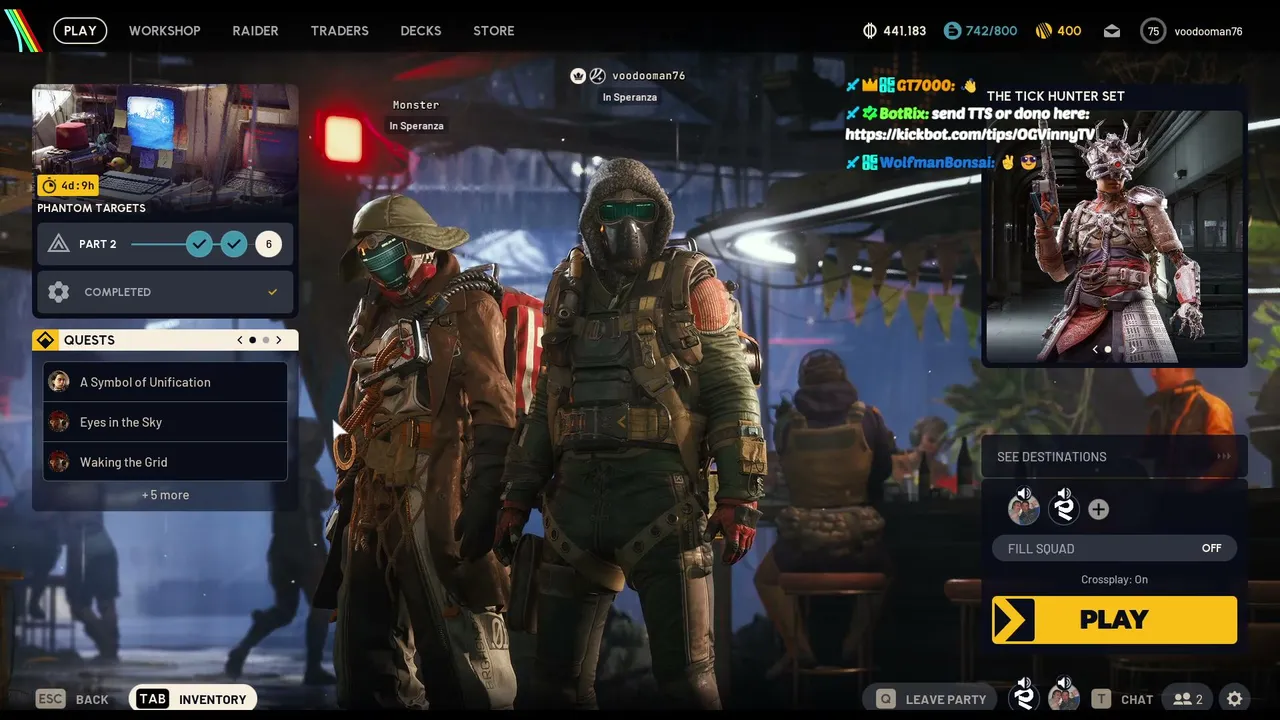Image resolution: width=1280 pixels, height=720 pixels.
Task: Click the triple-chevron arrows on See Destinations
Action: pyautogui.click(x=1224, y=457)
